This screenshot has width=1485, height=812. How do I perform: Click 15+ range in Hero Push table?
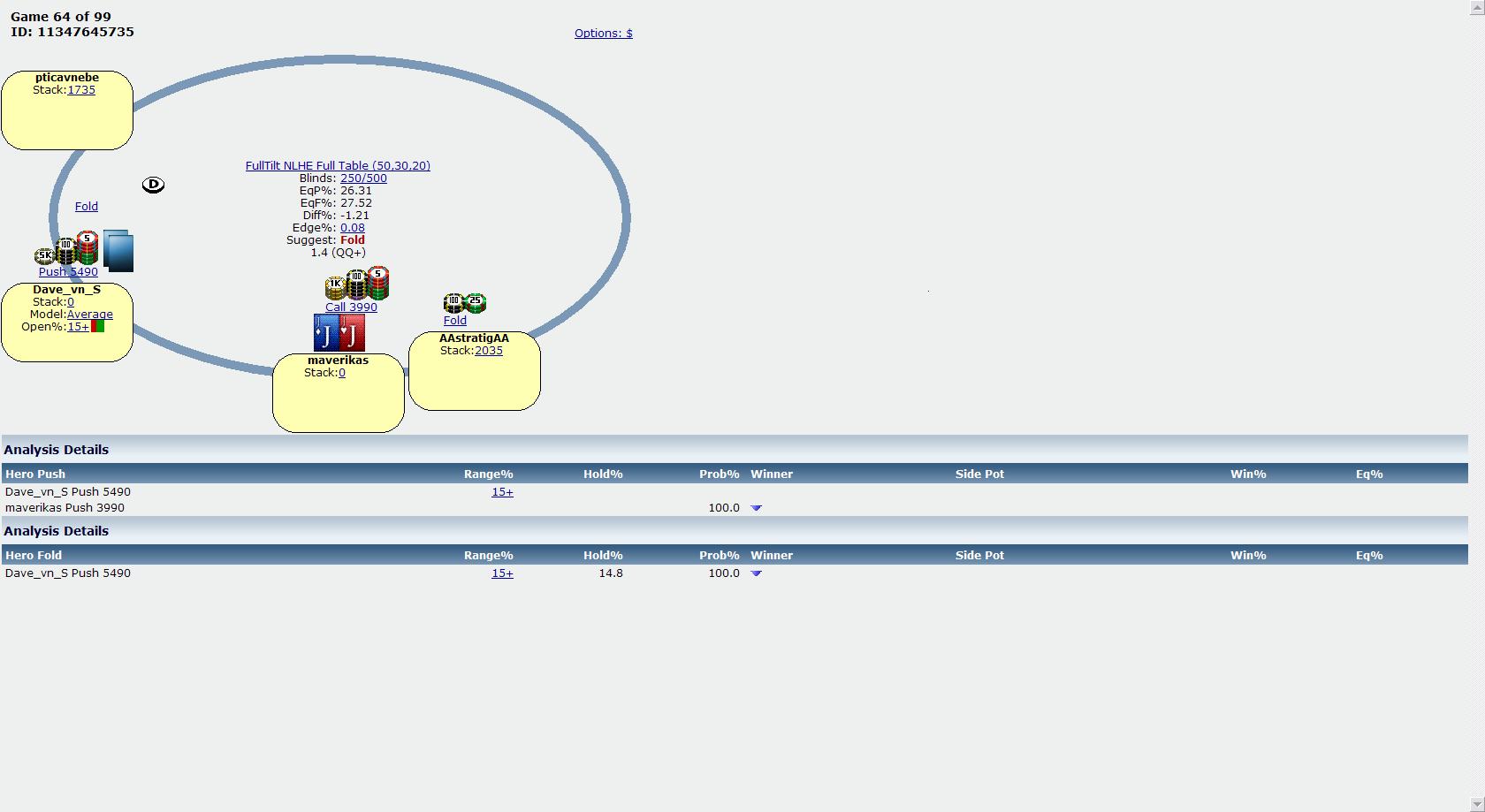(502, 492)
